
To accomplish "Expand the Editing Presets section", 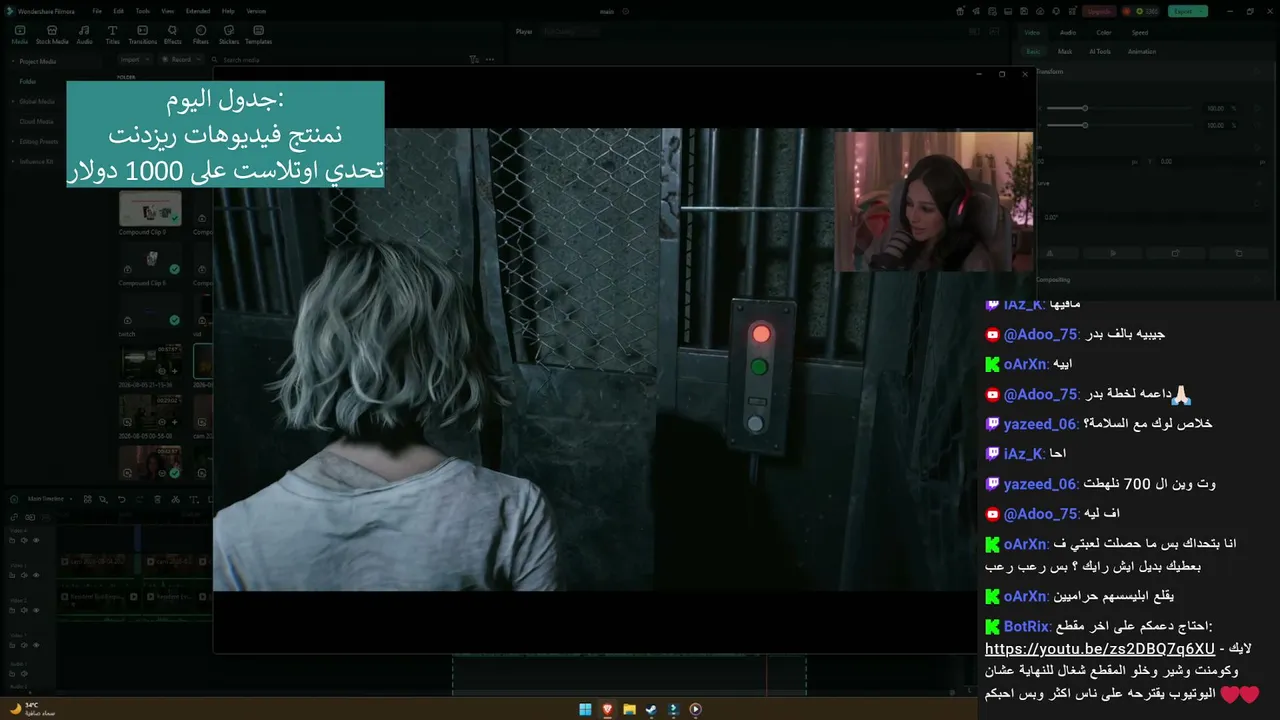I will click(14, 141).
